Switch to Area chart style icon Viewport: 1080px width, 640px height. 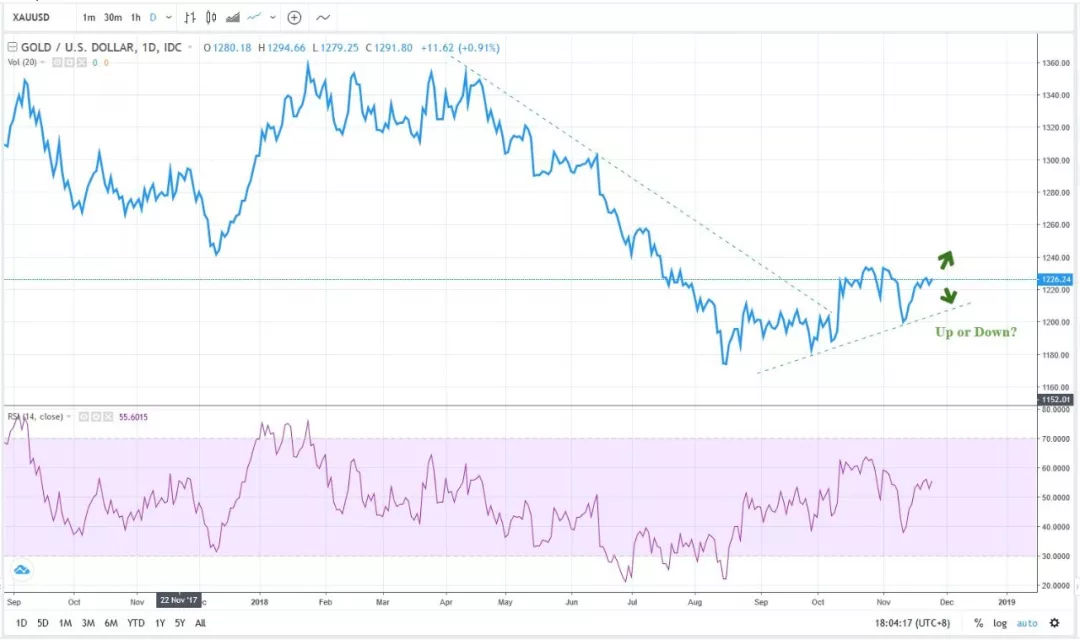pos(233,17)
